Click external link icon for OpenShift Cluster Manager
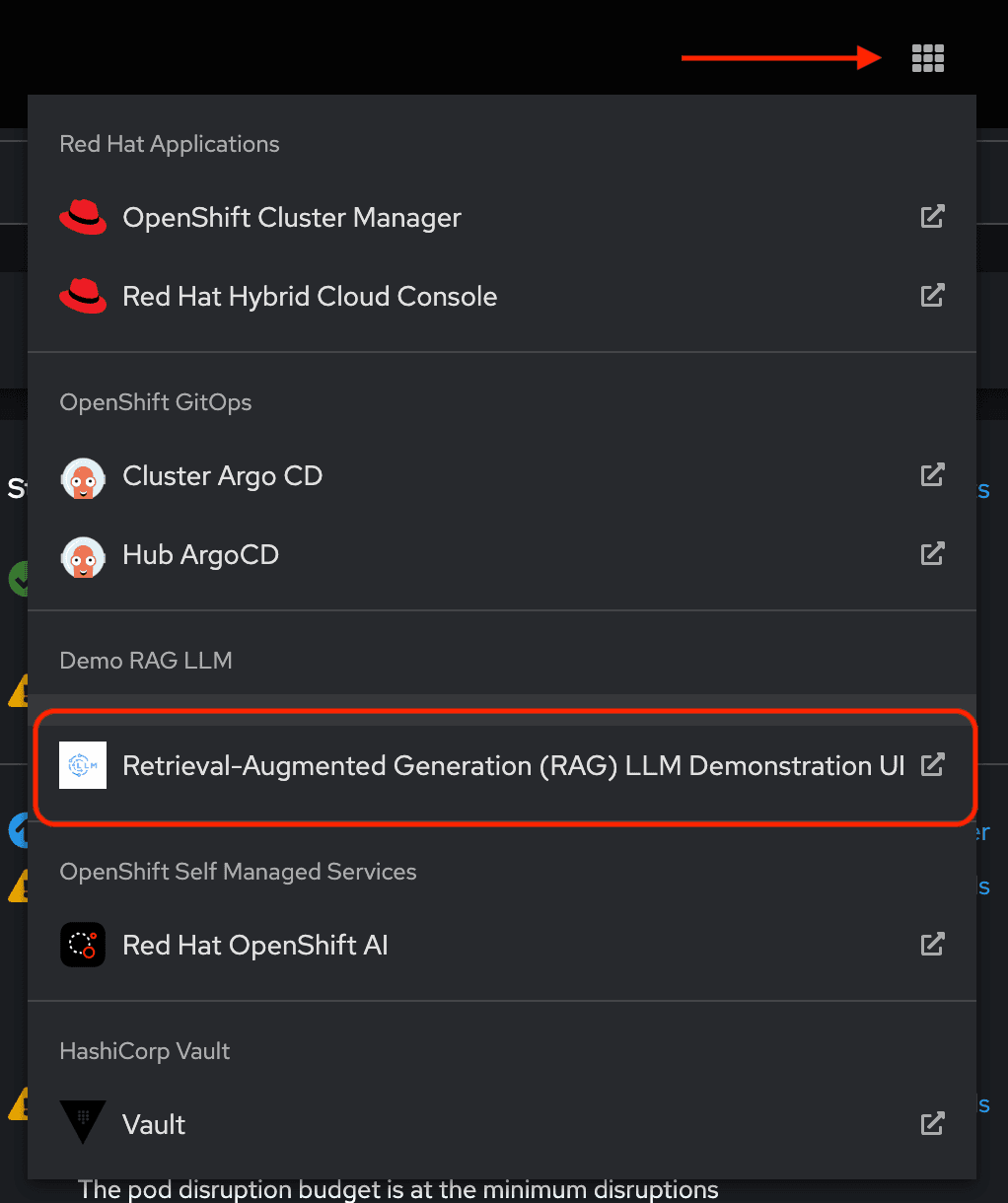 (932, 216)
